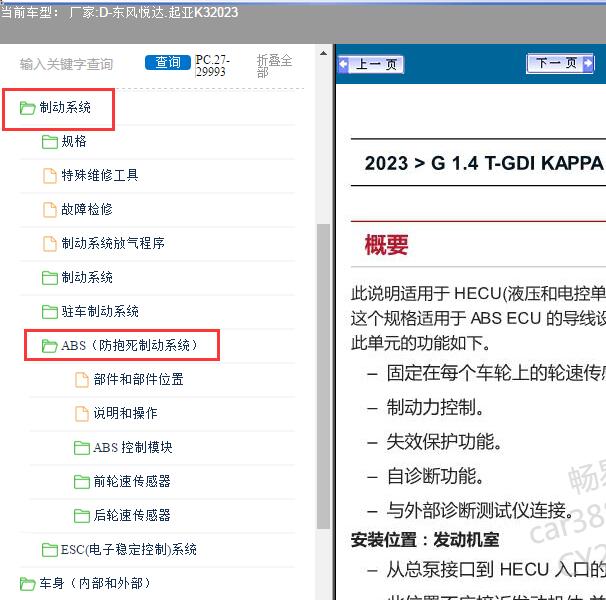Expand the 后轮速传感器 folder icon

(x=82, y=516)
